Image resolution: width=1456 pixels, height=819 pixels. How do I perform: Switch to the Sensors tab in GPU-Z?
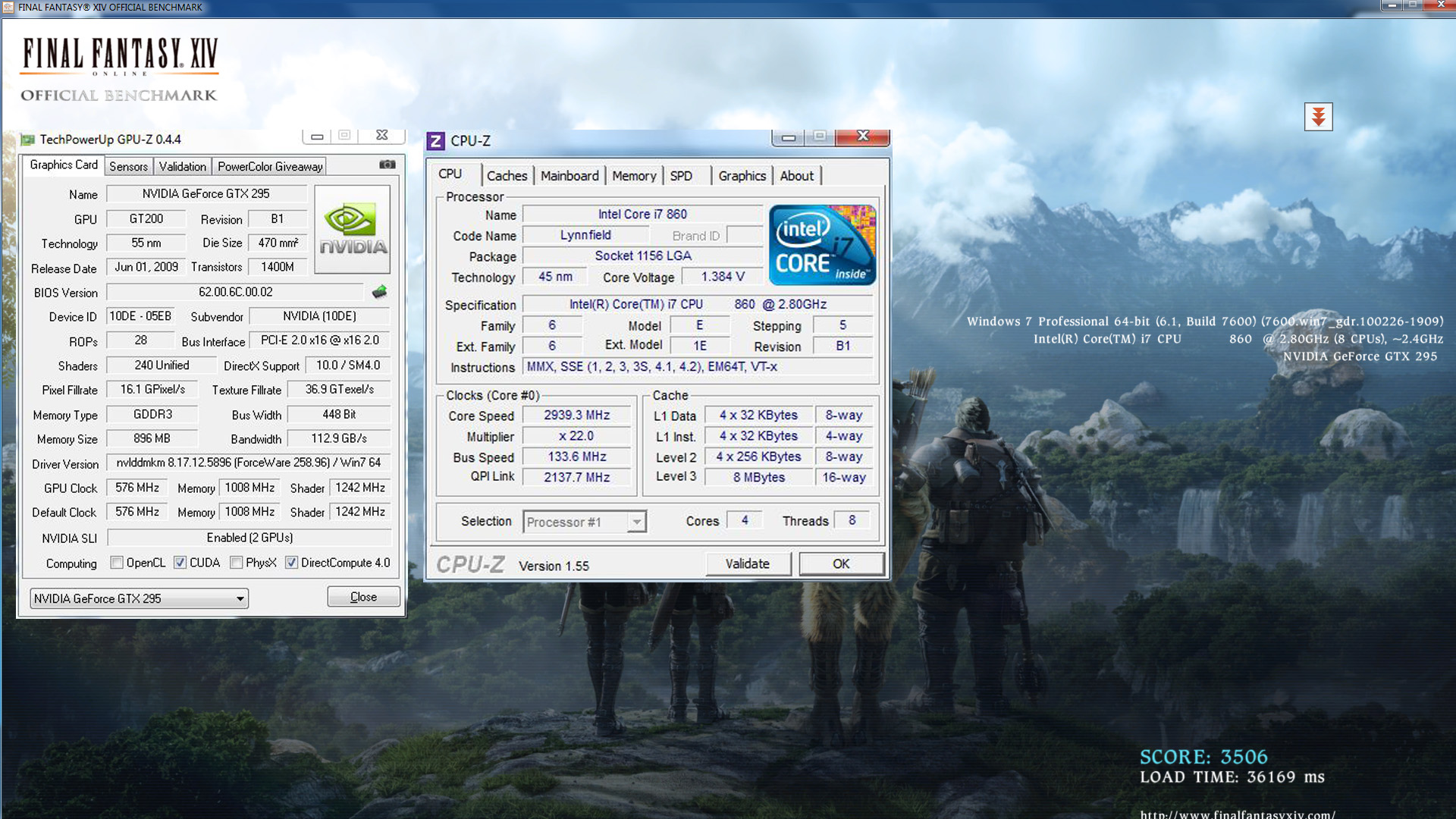point(128,167)
